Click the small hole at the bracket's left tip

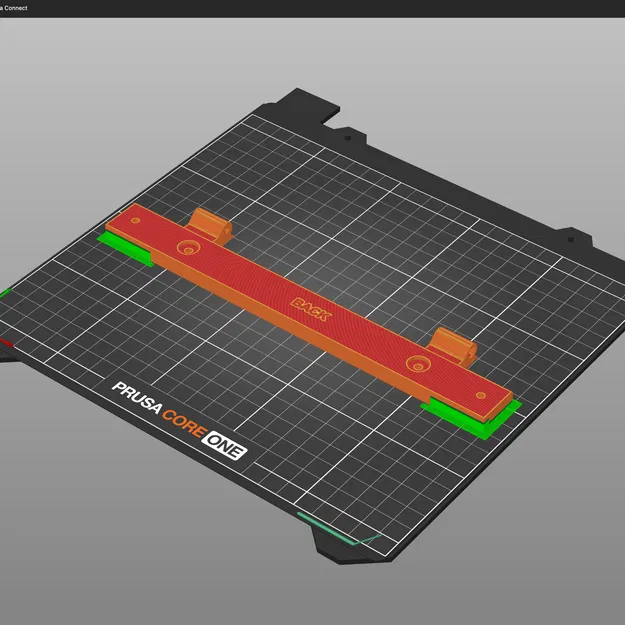pyautogui.click(x=136, y=220)
